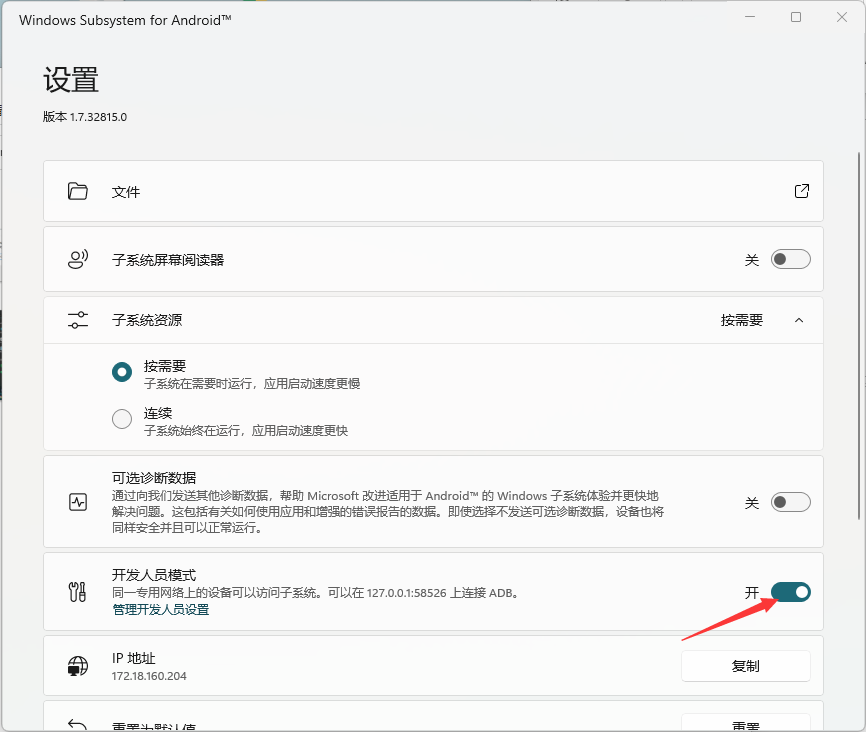Minimize the Windows Subsystem for Android window
Screen dimensions: 866x732
pos(749,17)
